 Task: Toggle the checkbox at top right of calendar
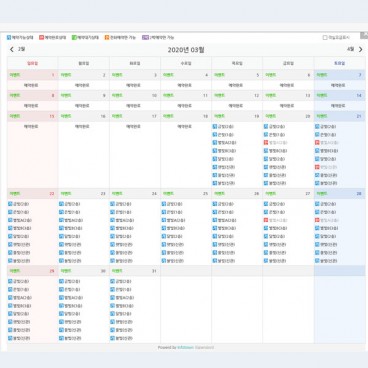coord(325,38)
